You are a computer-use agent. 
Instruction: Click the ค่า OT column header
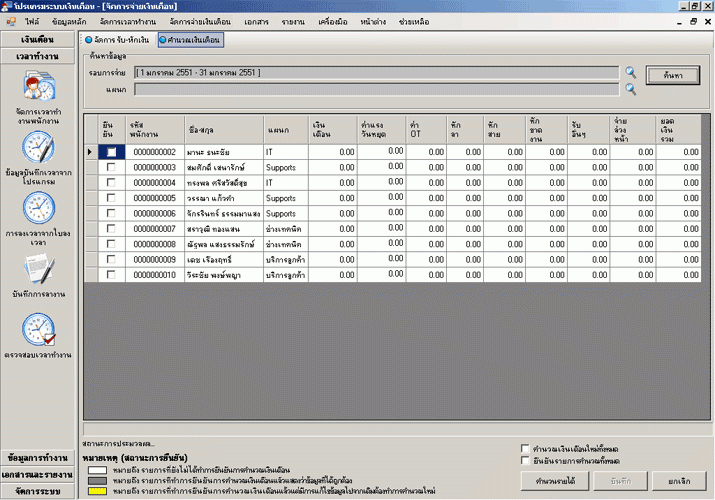pos(426,130)
